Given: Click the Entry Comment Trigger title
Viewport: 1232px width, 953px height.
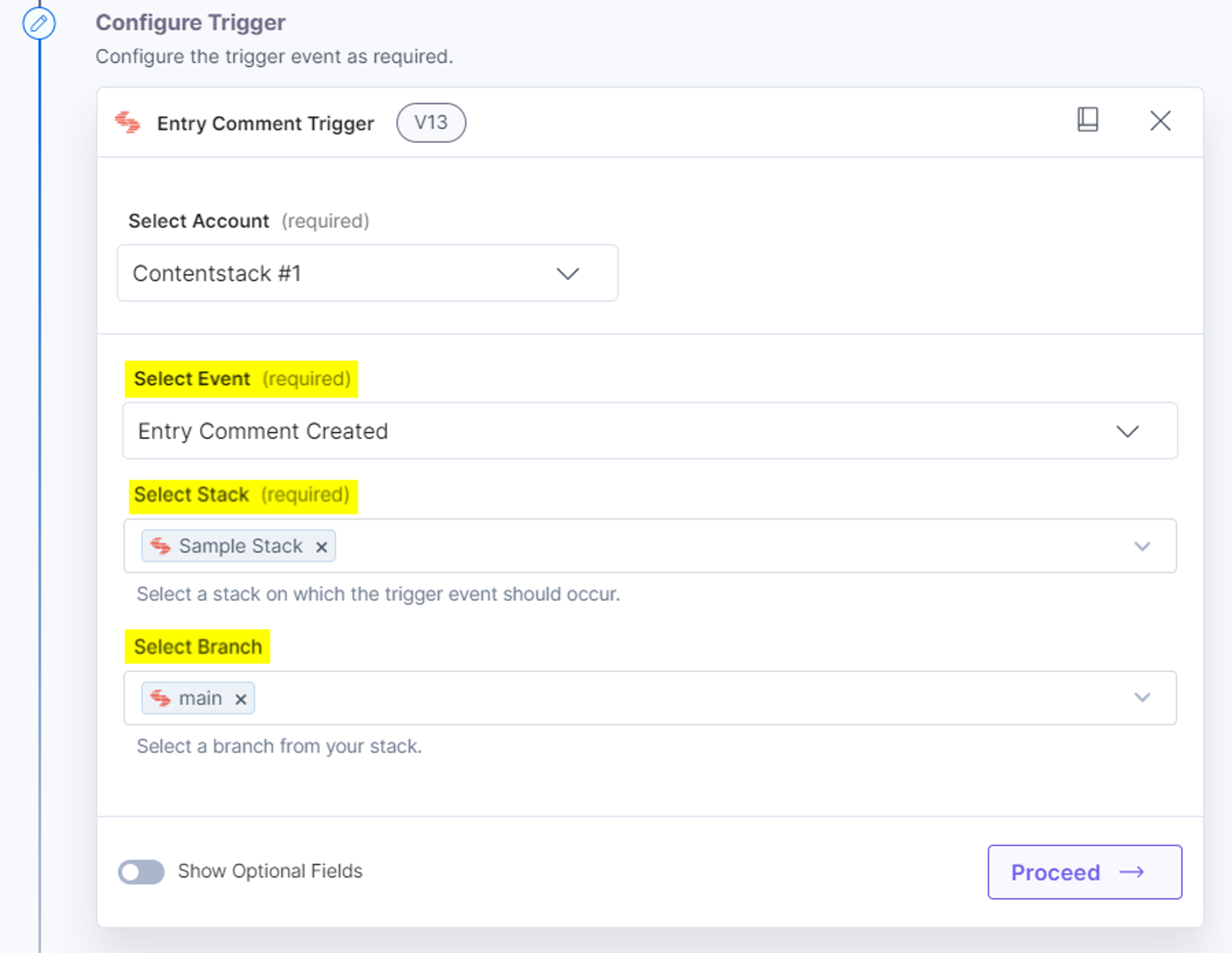Looking at the screenshot, I should tap(265, 123).
